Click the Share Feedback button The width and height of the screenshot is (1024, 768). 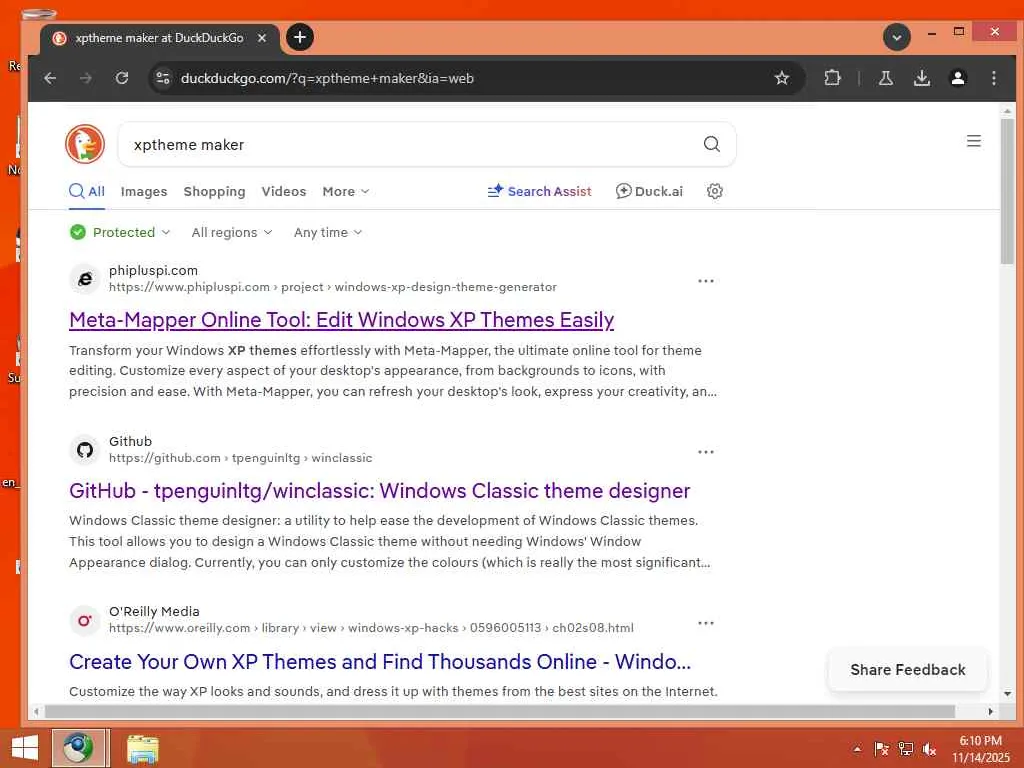pyautogui.click(x=908, y=670)
